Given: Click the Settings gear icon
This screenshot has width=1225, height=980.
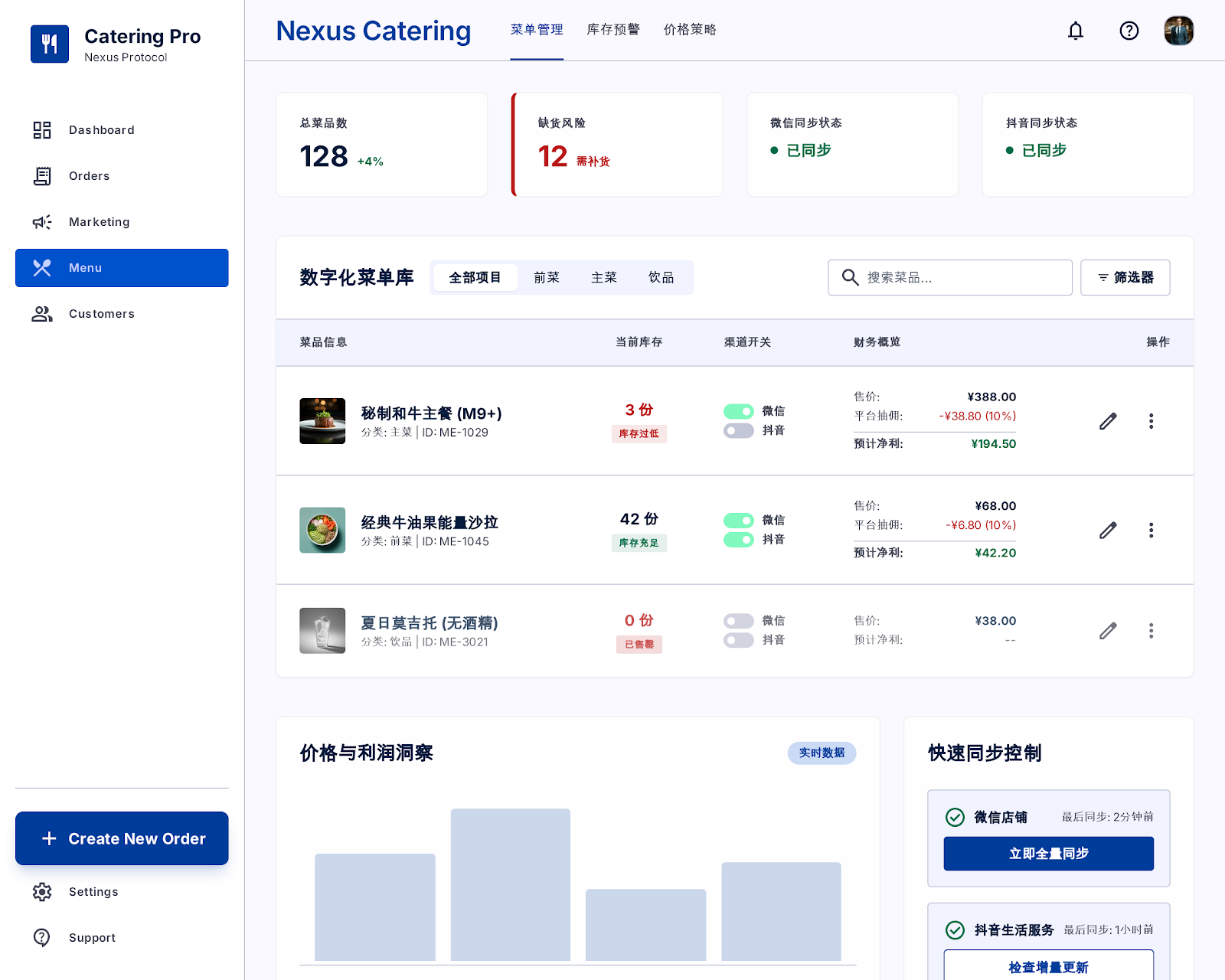Looking at the screenshot, I should (42, 892).
